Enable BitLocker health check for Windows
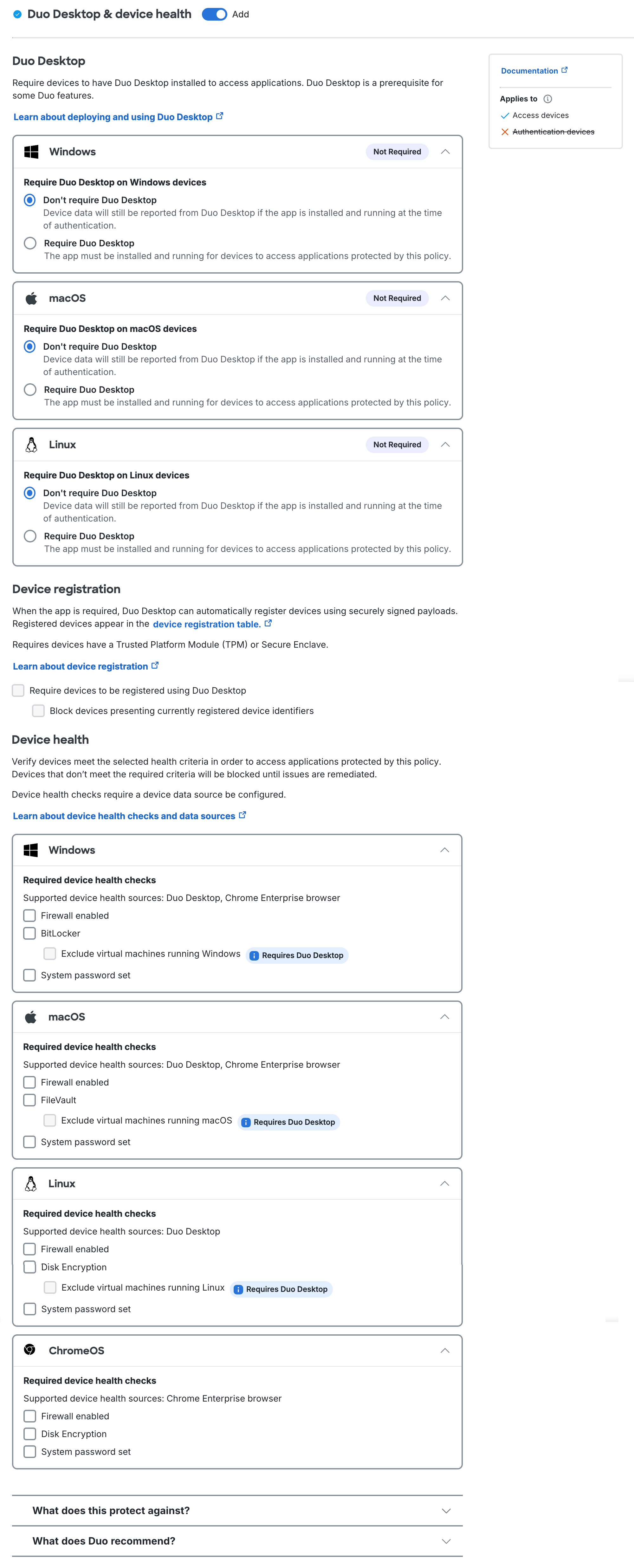Viewport: 634px width, 1568px height. pyautogui.click(x=29, y=933)
